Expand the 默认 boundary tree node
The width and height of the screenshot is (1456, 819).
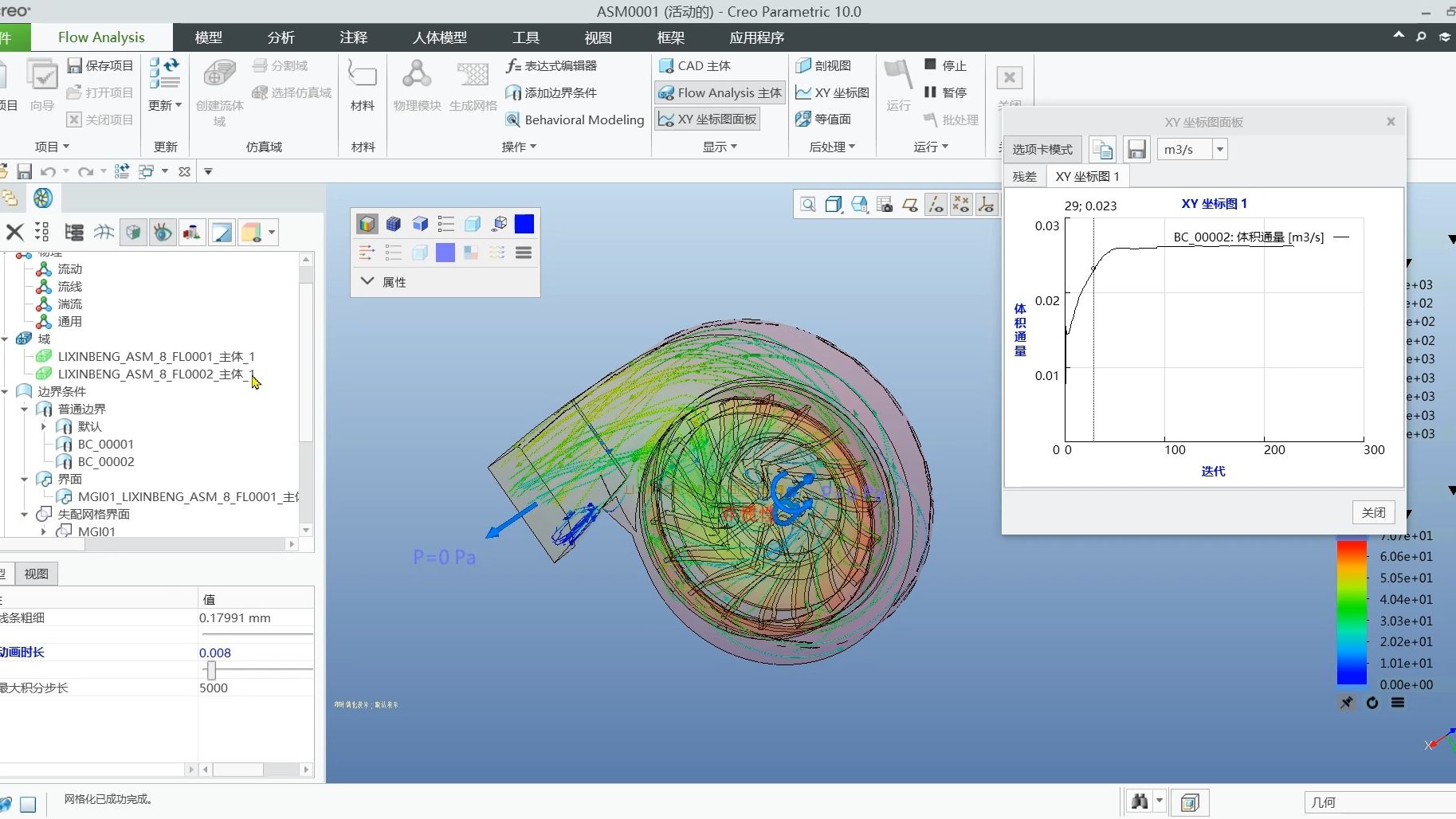click(44, 427)
